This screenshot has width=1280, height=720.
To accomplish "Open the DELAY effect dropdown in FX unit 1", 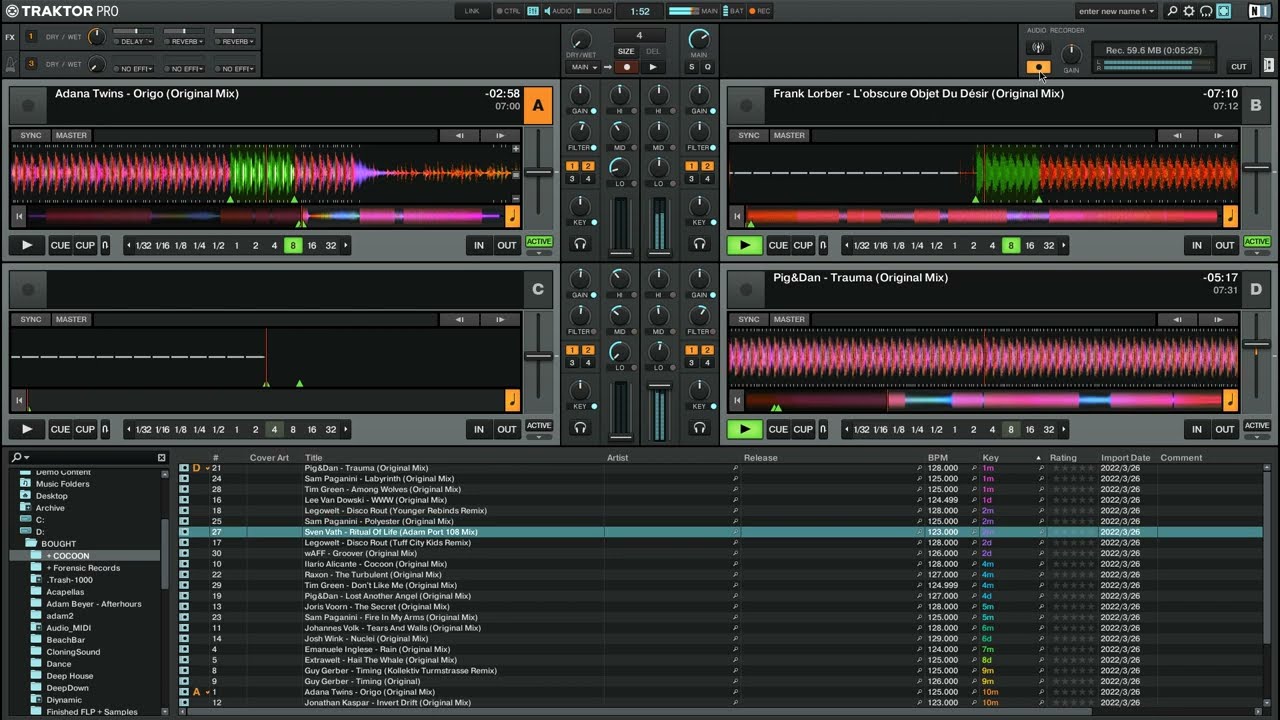I will (132, 42).
